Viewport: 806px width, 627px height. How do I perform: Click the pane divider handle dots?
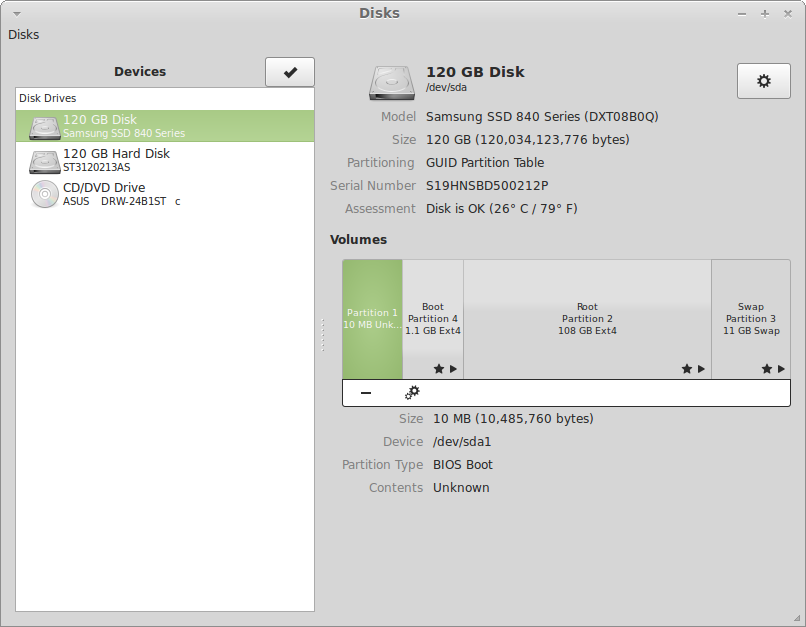click(323, 335)
